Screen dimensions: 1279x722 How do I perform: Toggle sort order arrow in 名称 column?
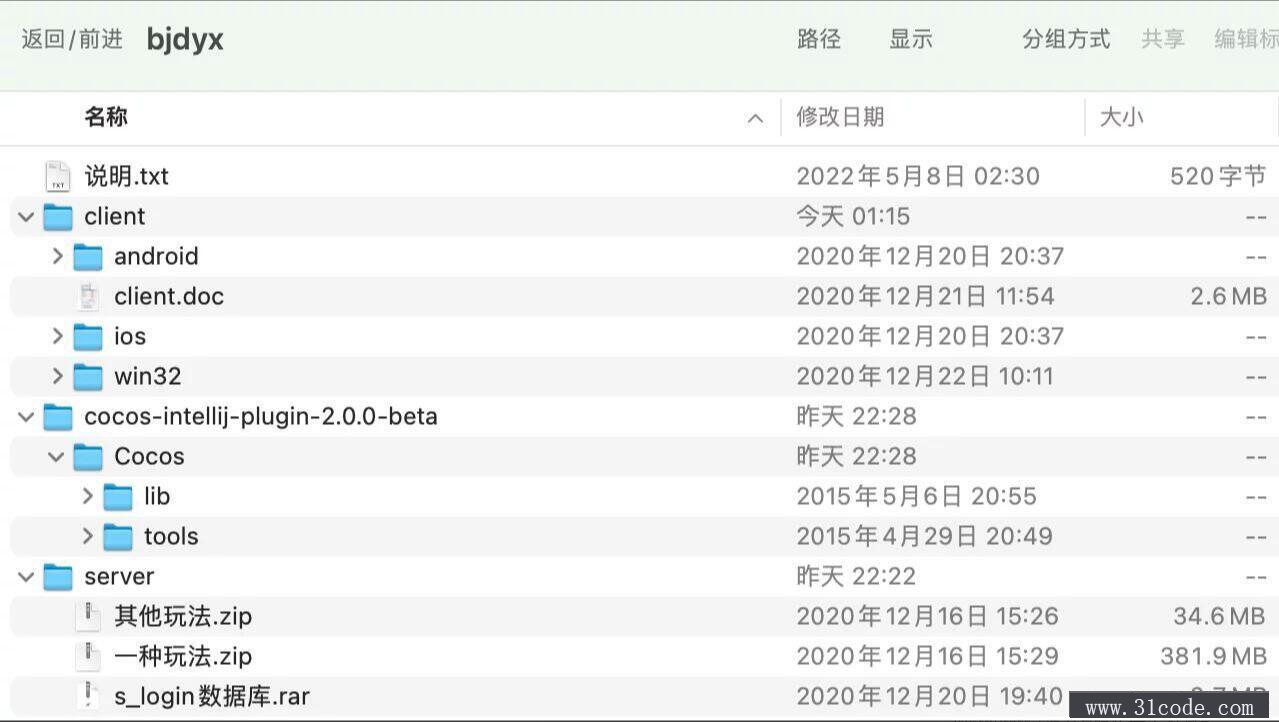click(x=755, y=119)
